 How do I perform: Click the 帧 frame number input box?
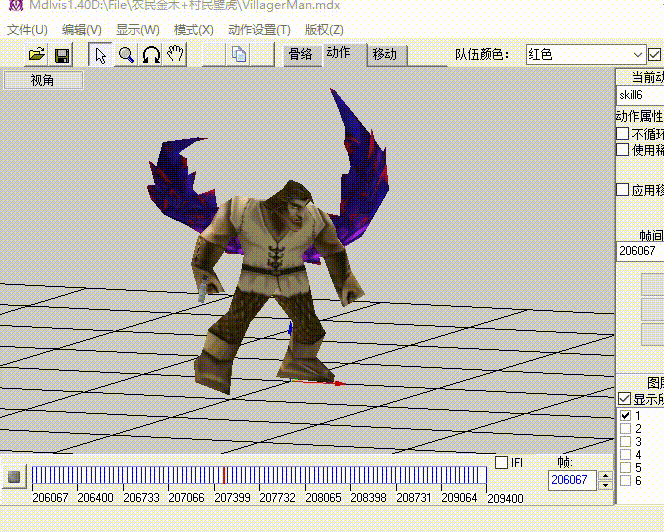click(572, 480)
